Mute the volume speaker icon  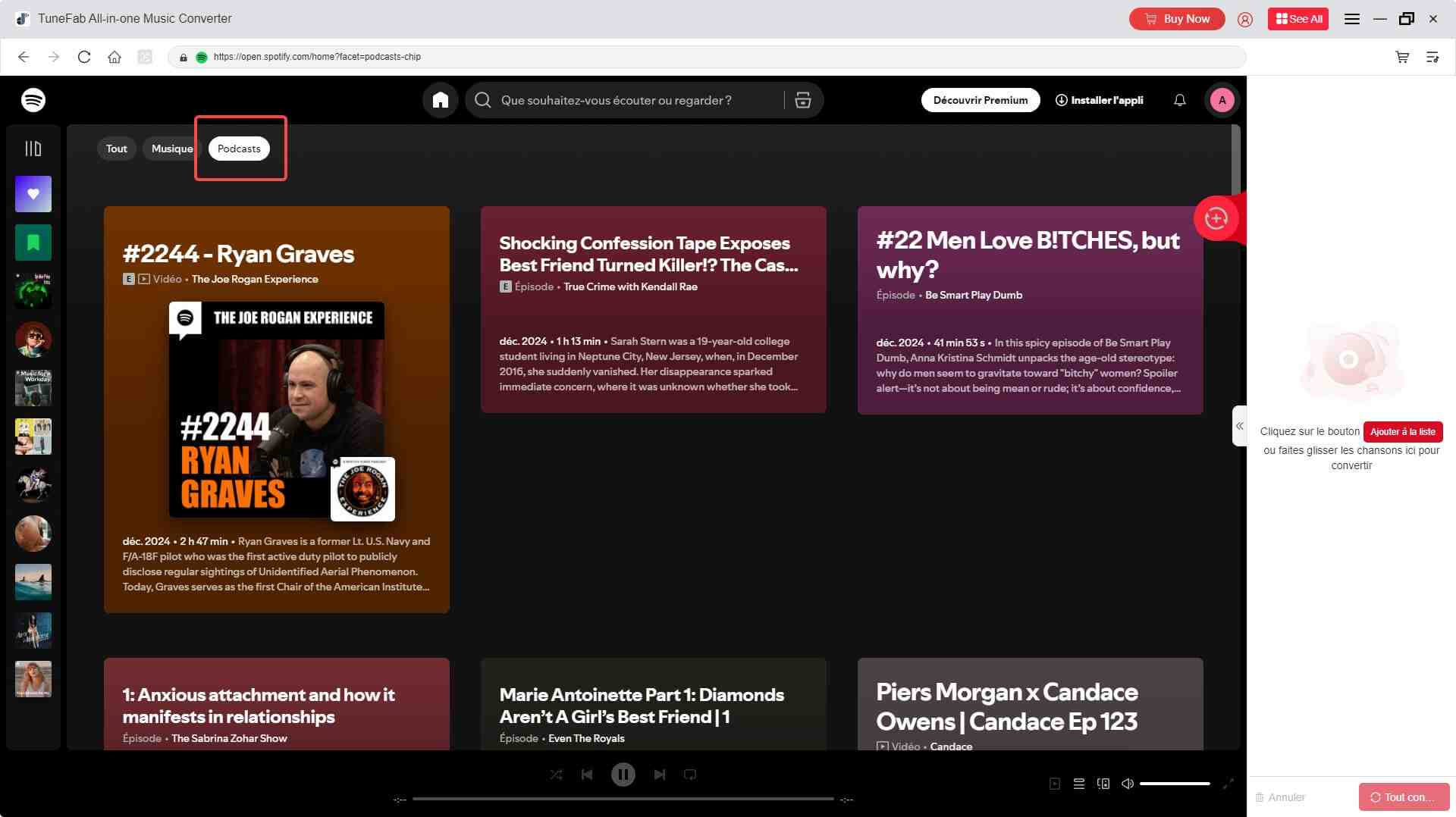click(1128, 784)
